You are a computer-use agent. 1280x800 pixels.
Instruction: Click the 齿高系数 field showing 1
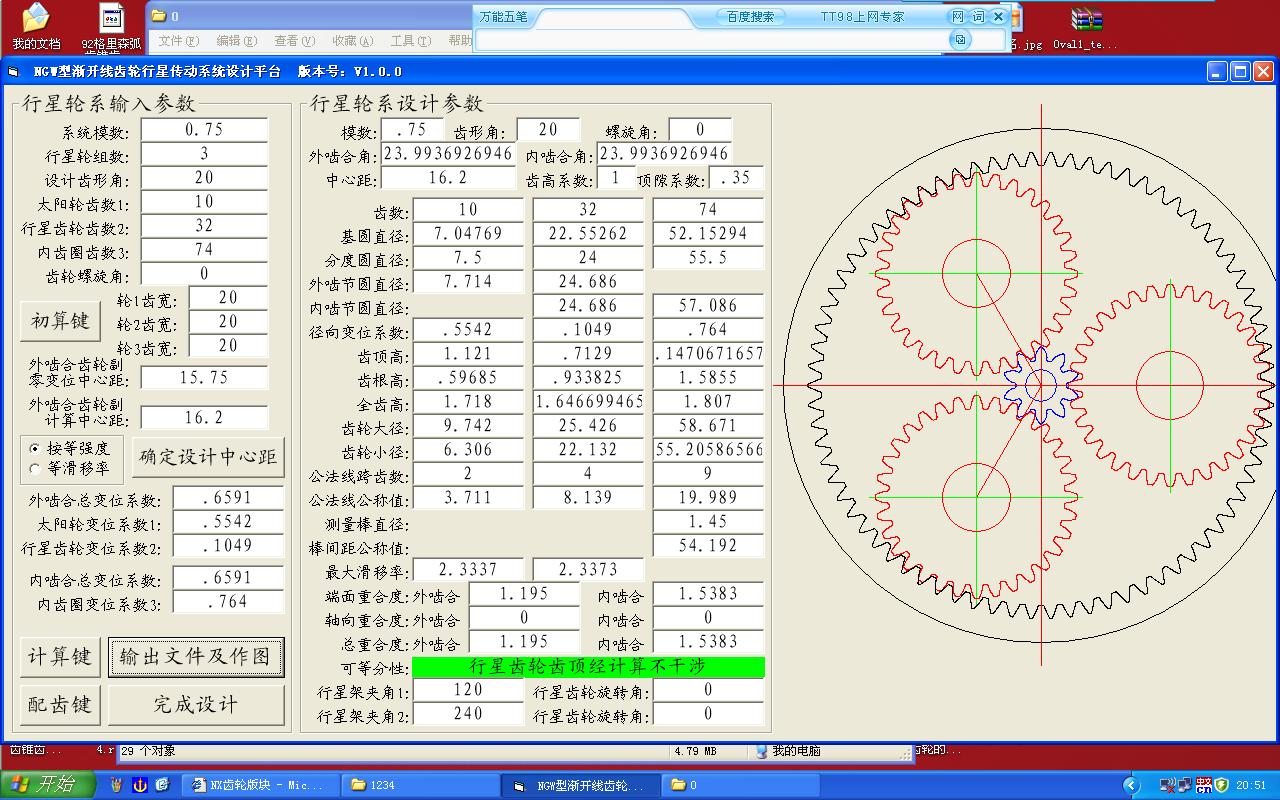(616, 178)
